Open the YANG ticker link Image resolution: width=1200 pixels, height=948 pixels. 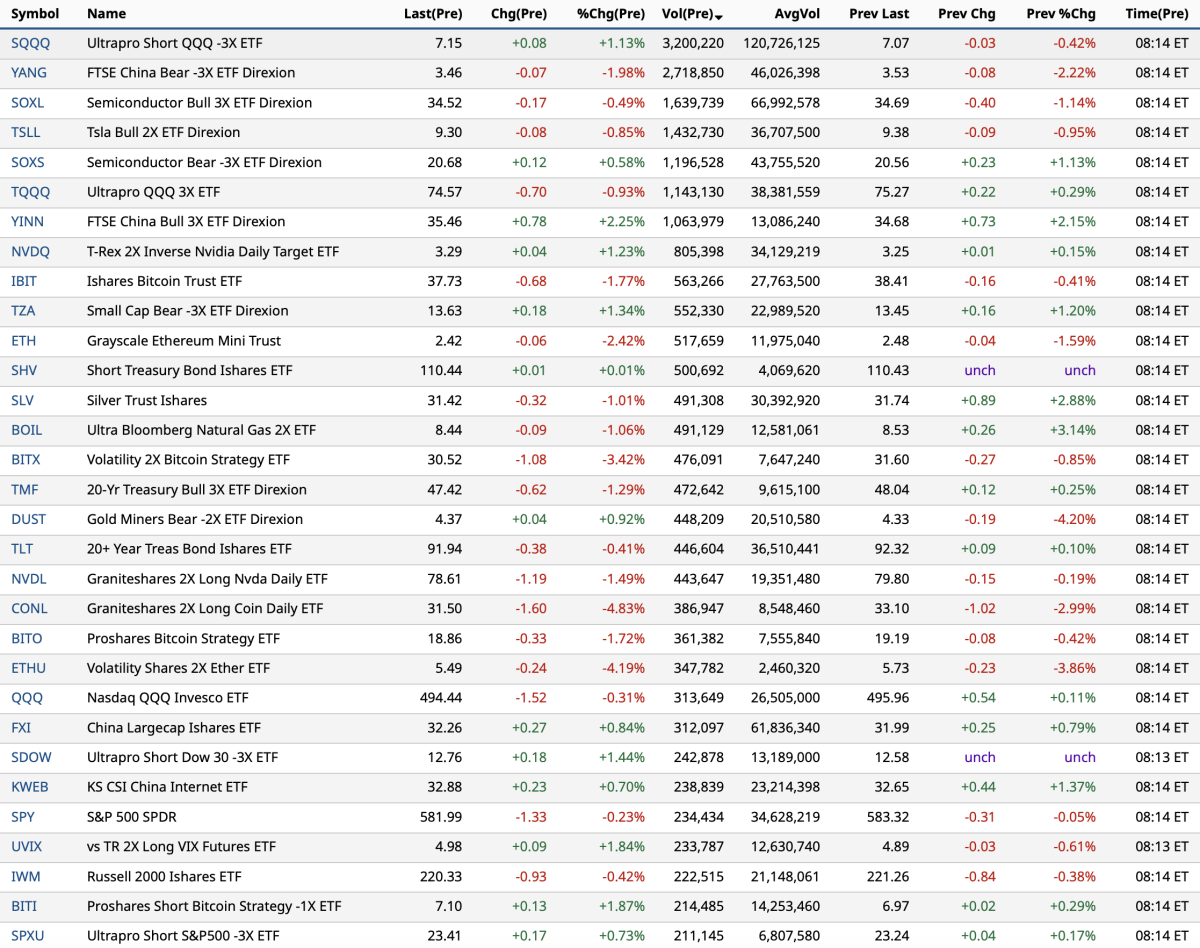[29, 73]
